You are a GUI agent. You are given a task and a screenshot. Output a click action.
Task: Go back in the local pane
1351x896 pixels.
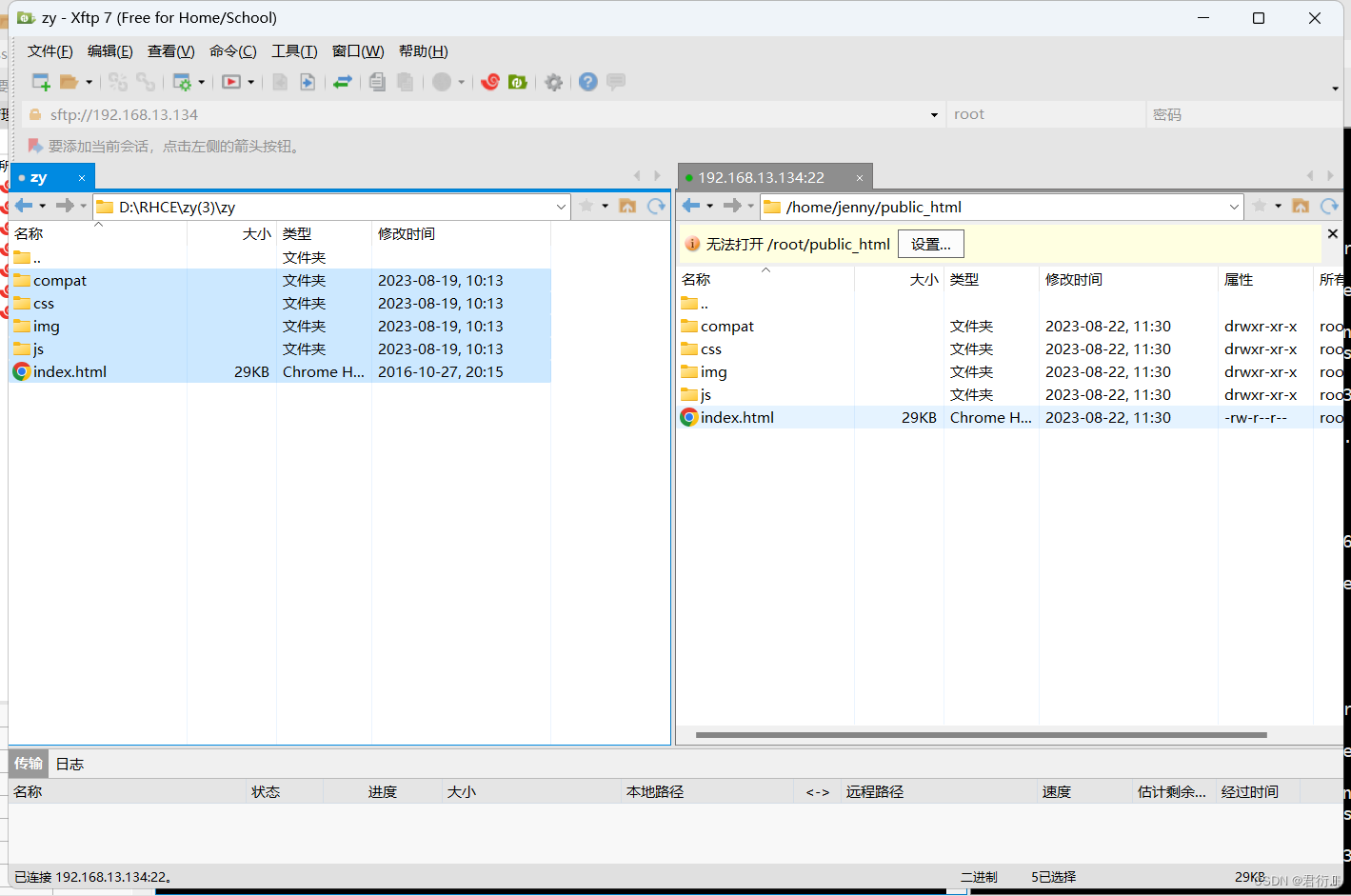coord(24,206)
